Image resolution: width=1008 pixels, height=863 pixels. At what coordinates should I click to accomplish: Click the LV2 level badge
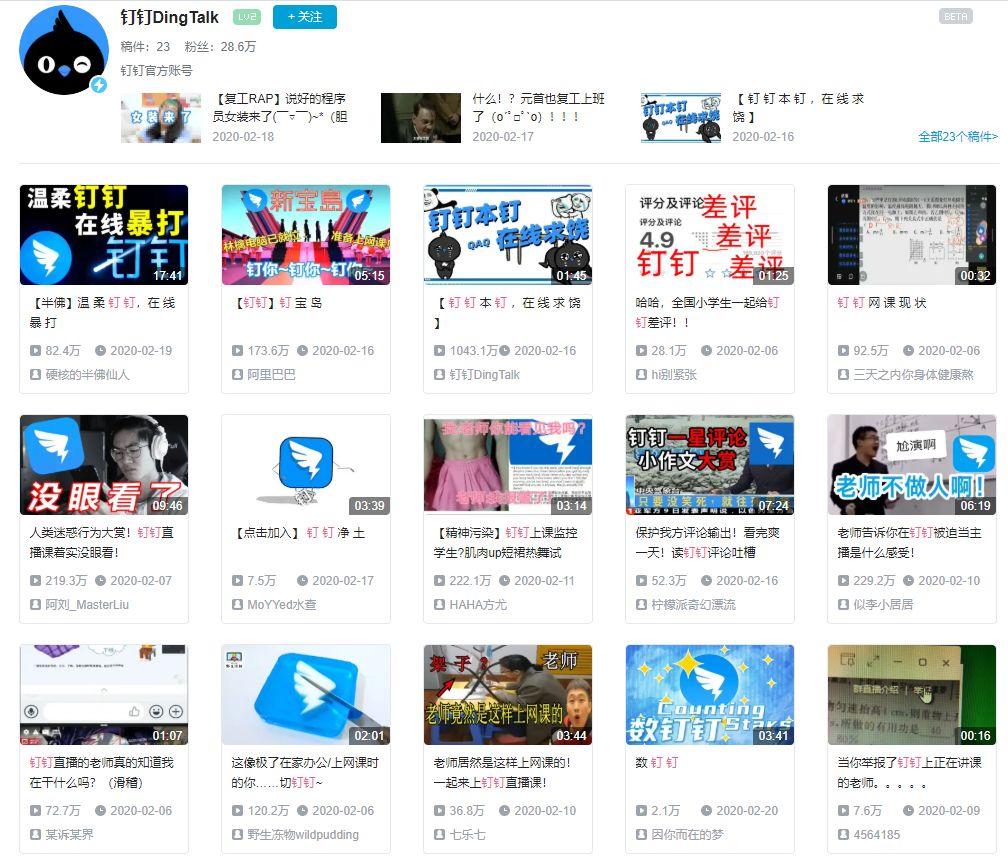[246, 17]
